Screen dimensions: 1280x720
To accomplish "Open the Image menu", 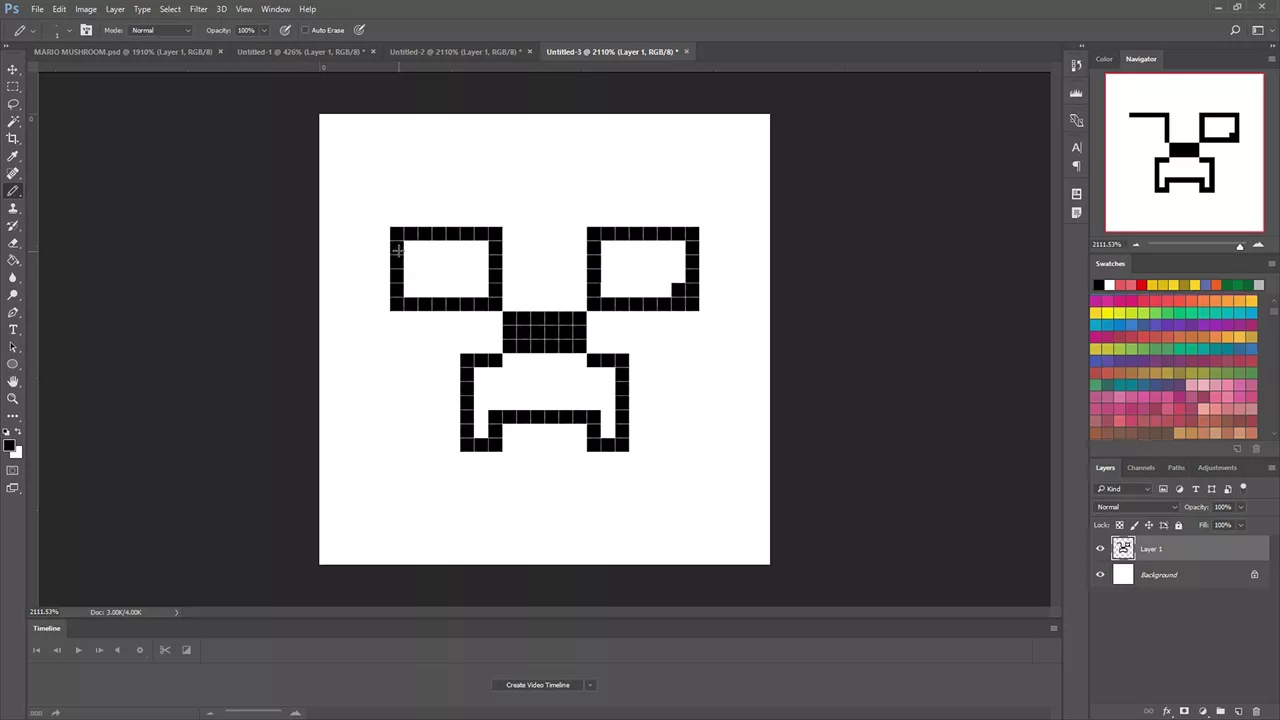I will click(x=86, y=9).
